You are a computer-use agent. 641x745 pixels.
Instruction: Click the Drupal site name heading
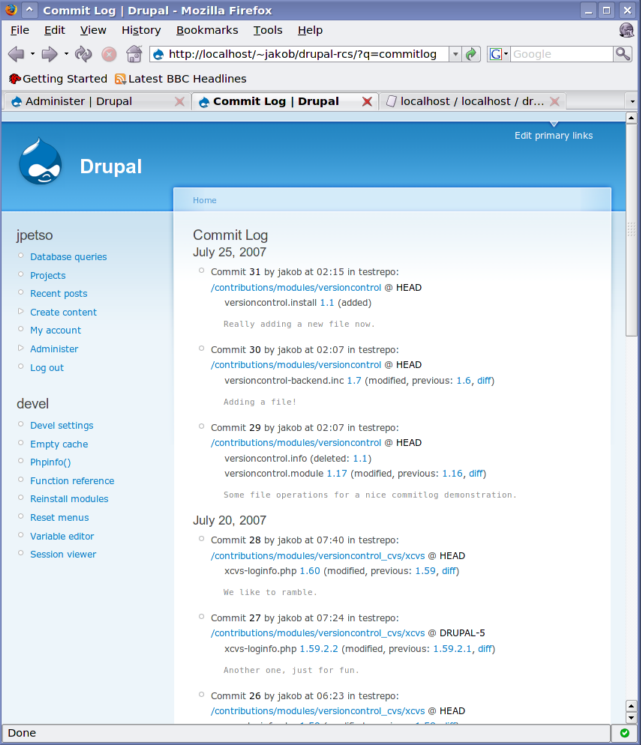coord(111,167)
